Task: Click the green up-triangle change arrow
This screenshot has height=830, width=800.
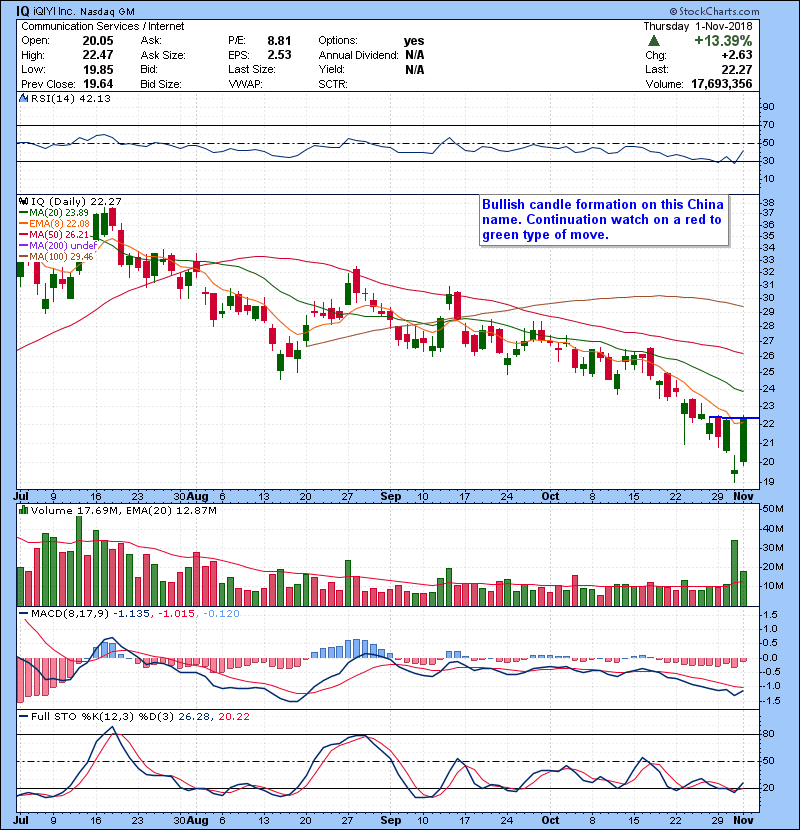Action: [x=654, y=41]
